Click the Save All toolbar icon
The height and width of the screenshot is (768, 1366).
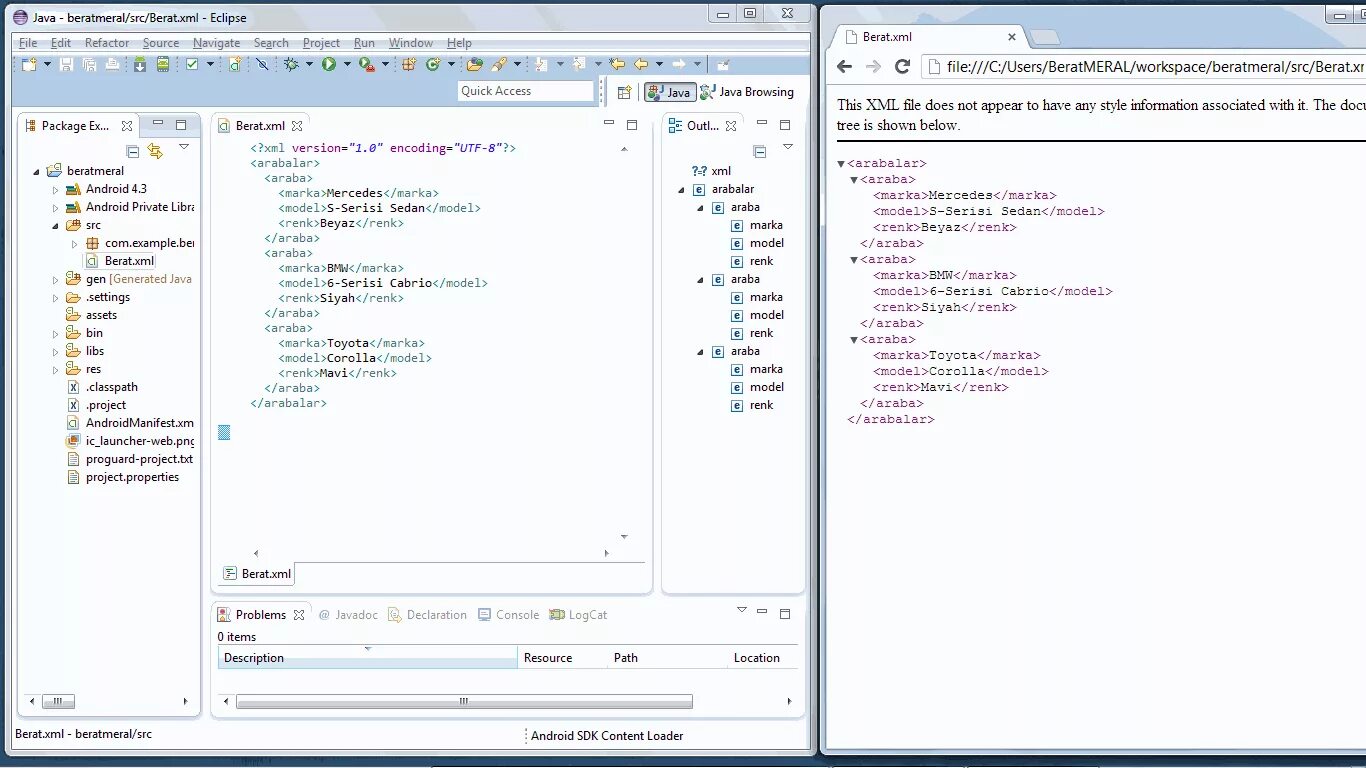(89, 64)
